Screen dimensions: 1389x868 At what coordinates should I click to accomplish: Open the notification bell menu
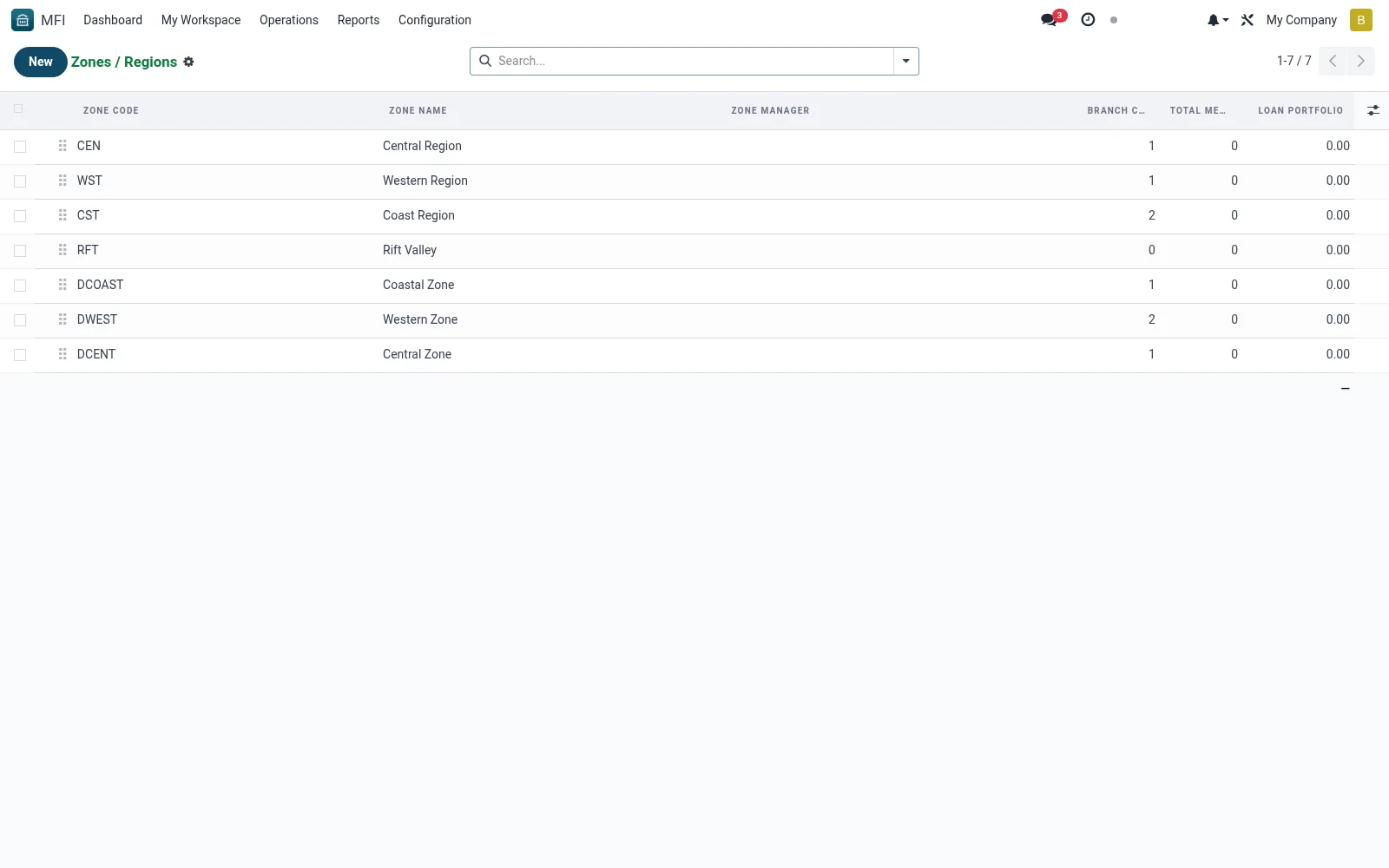point(1217,20)
